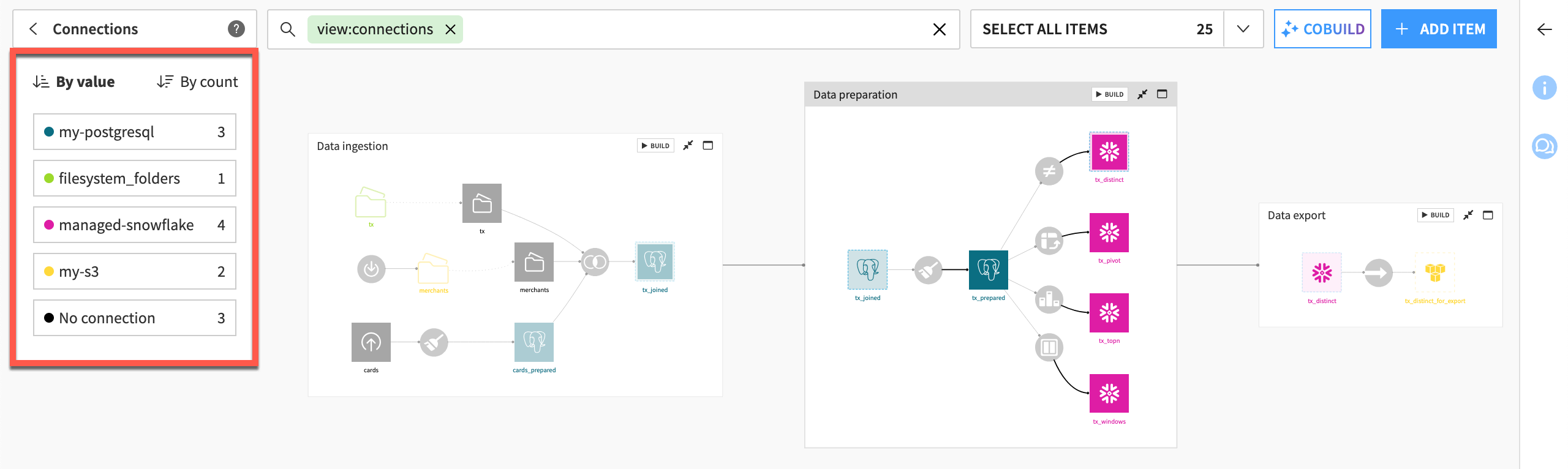Select the tx_windows Snowflake dataset
Viewport: 1568px width, 469px height.
[x=1109, y=394]
